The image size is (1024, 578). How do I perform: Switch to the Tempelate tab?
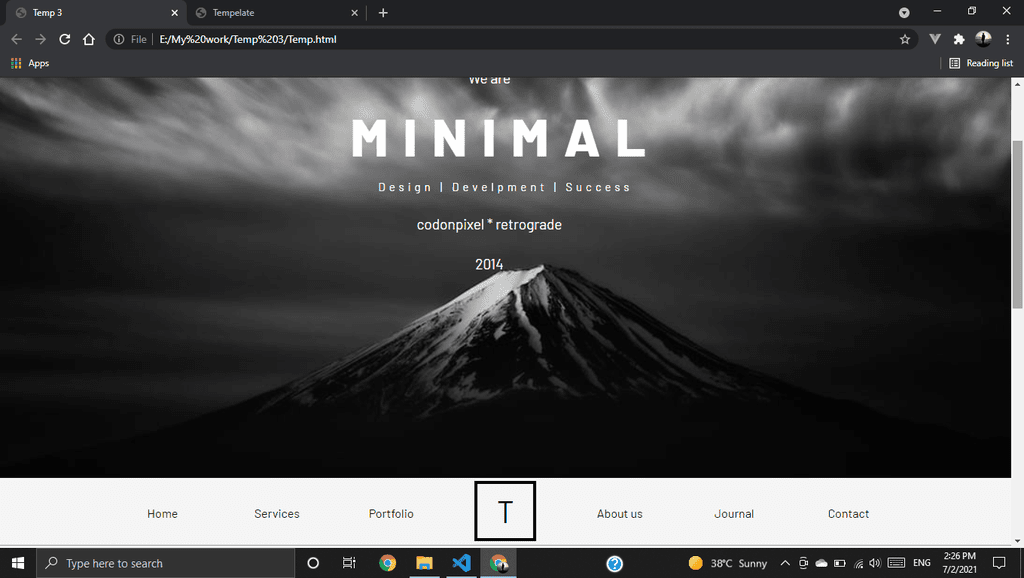coord(276,12)
